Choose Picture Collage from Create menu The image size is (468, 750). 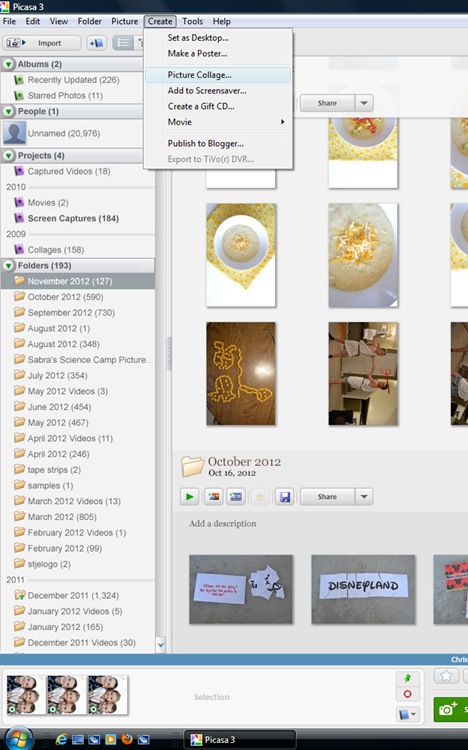click(x=218, y=75)
